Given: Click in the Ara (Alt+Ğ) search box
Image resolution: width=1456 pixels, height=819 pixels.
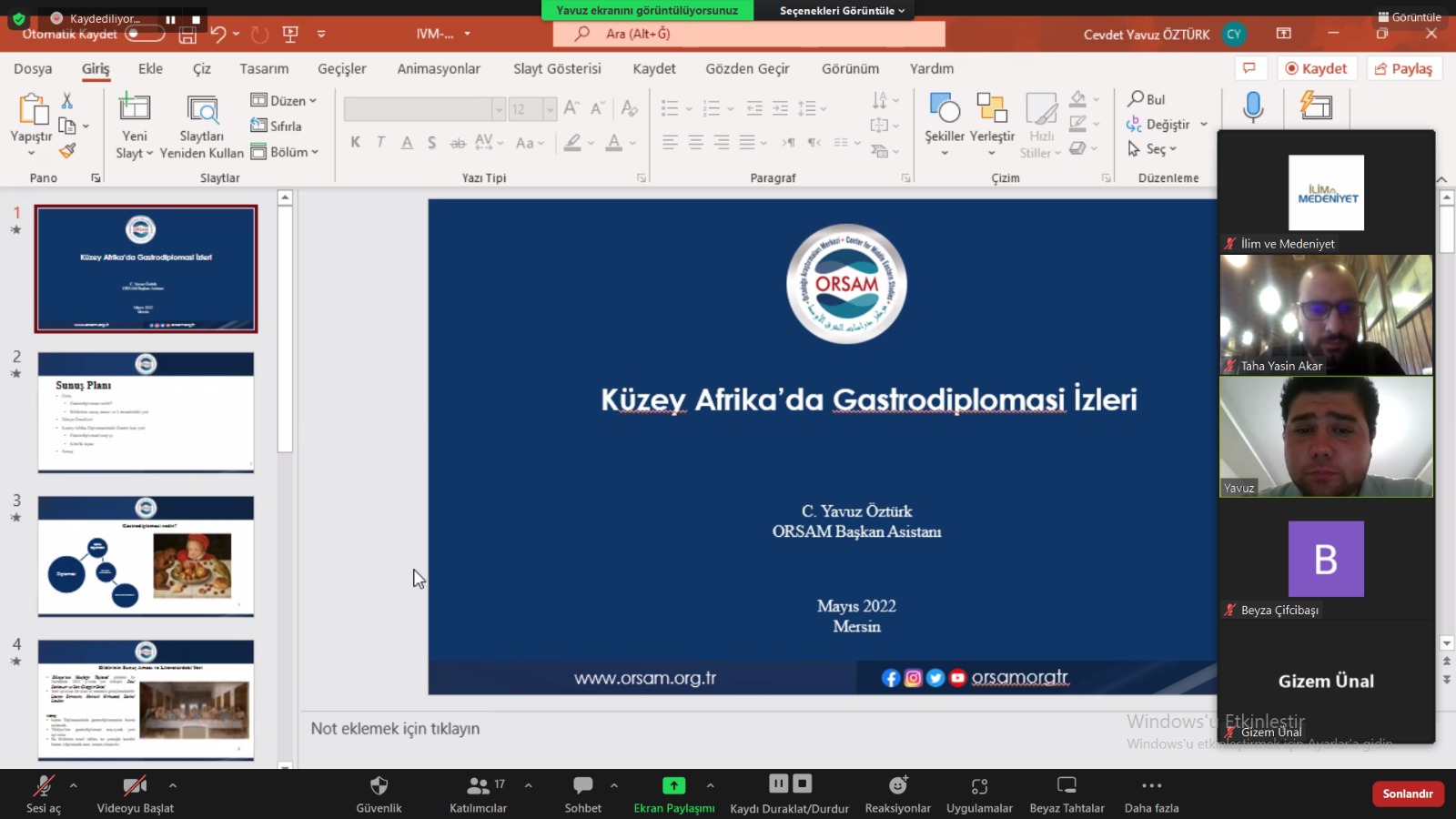Looking at the screenshot, I should click(749, 34).
